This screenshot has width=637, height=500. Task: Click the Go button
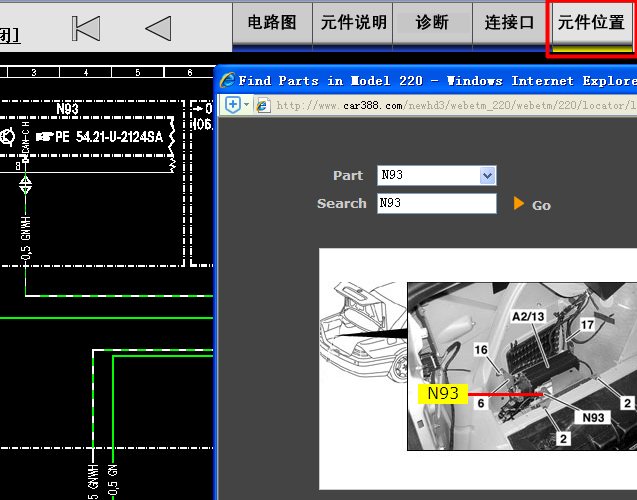(542, 206)
